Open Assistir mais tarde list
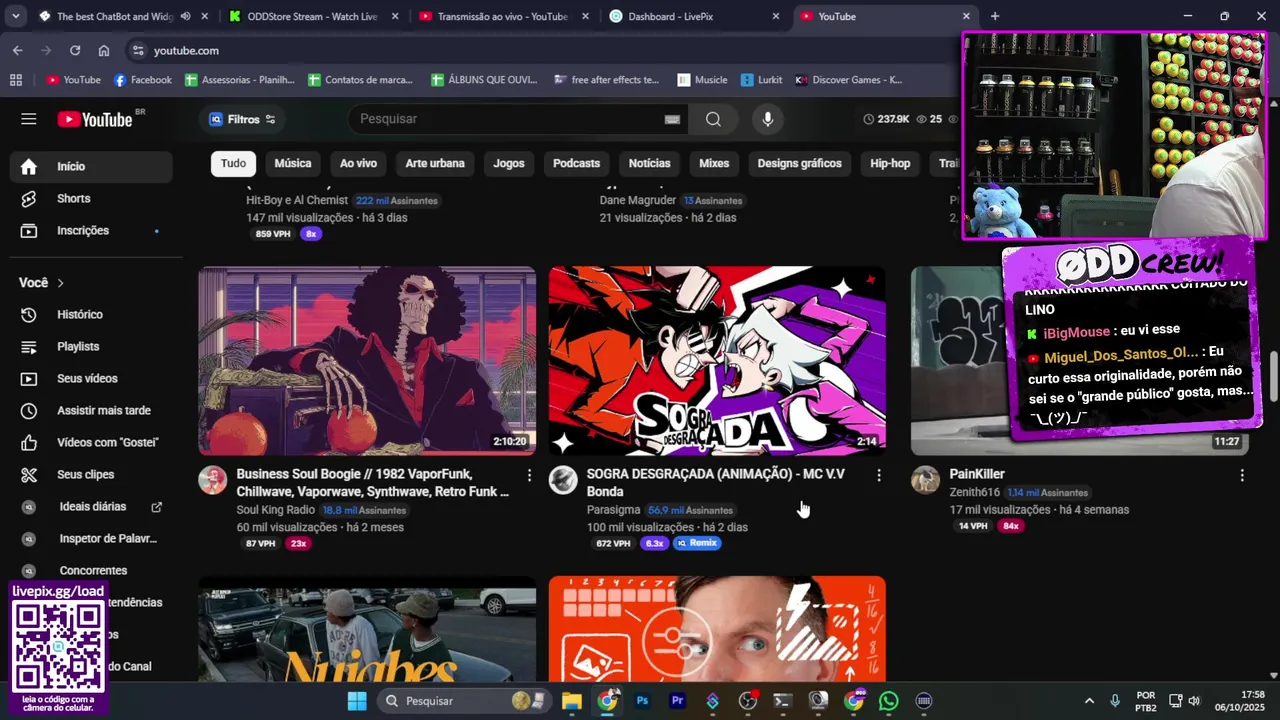The width and height of the screenshot is (1280, 720). click(91, 410)
